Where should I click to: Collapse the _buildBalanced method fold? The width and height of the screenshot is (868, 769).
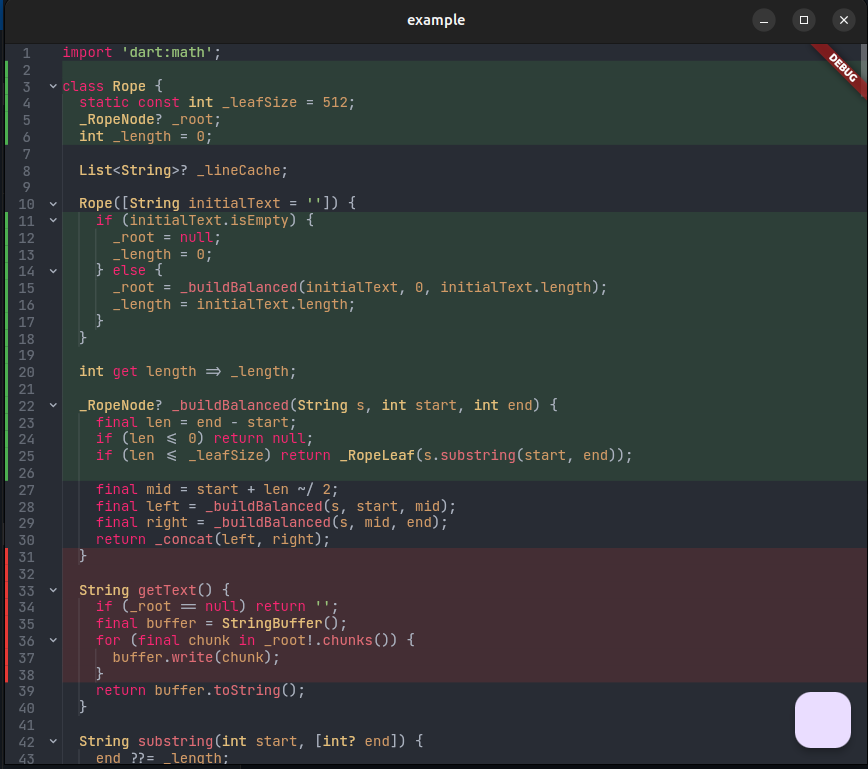52,405
